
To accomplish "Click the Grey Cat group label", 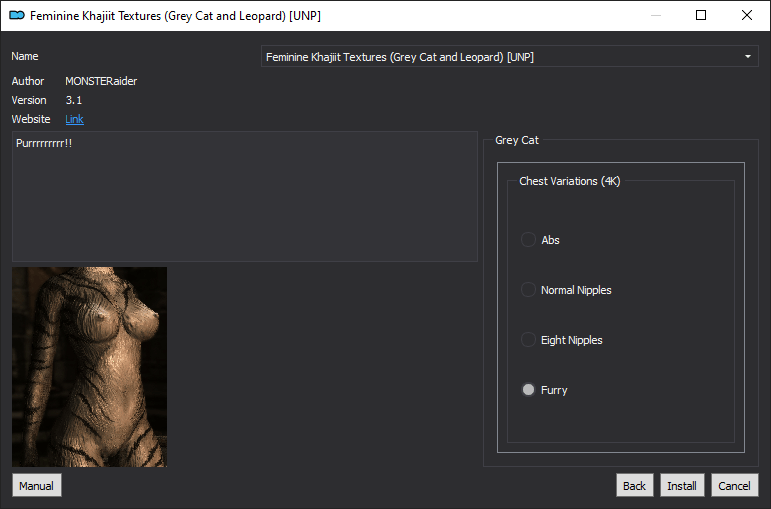I will (517, 140).
